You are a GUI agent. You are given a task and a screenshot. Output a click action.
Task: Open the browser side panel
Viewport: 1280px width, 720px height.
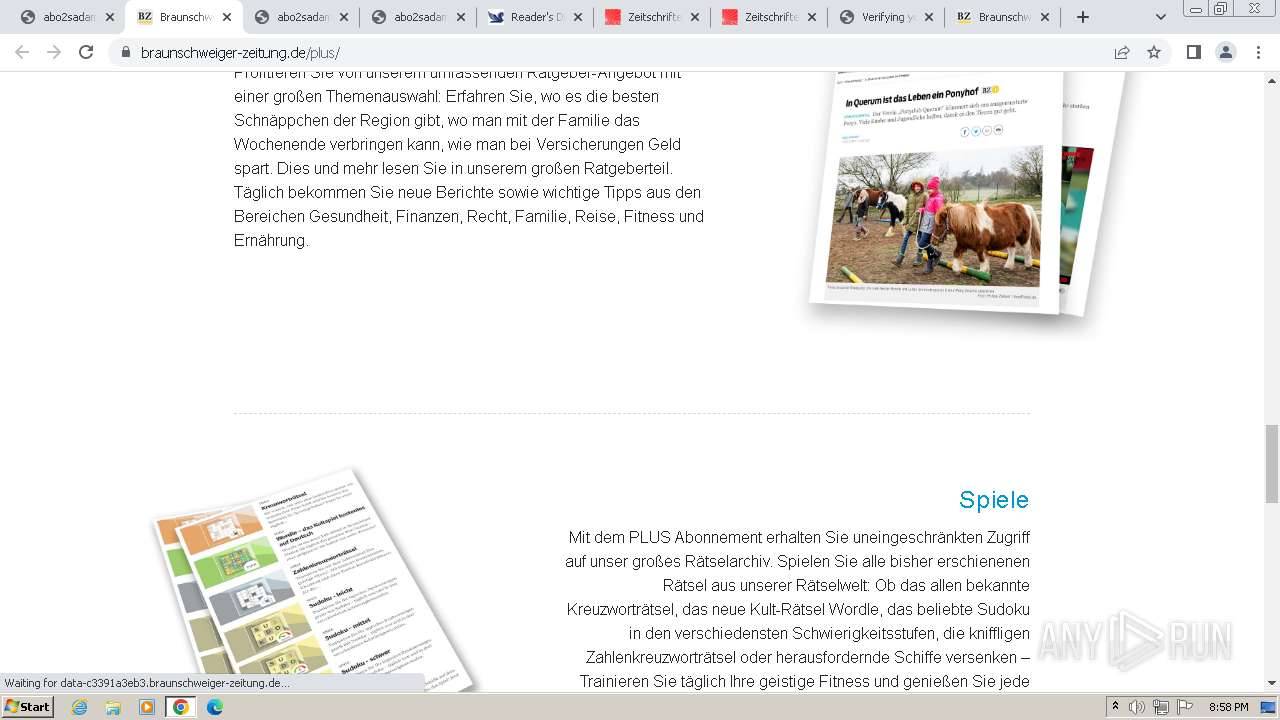coord(1193,52)
